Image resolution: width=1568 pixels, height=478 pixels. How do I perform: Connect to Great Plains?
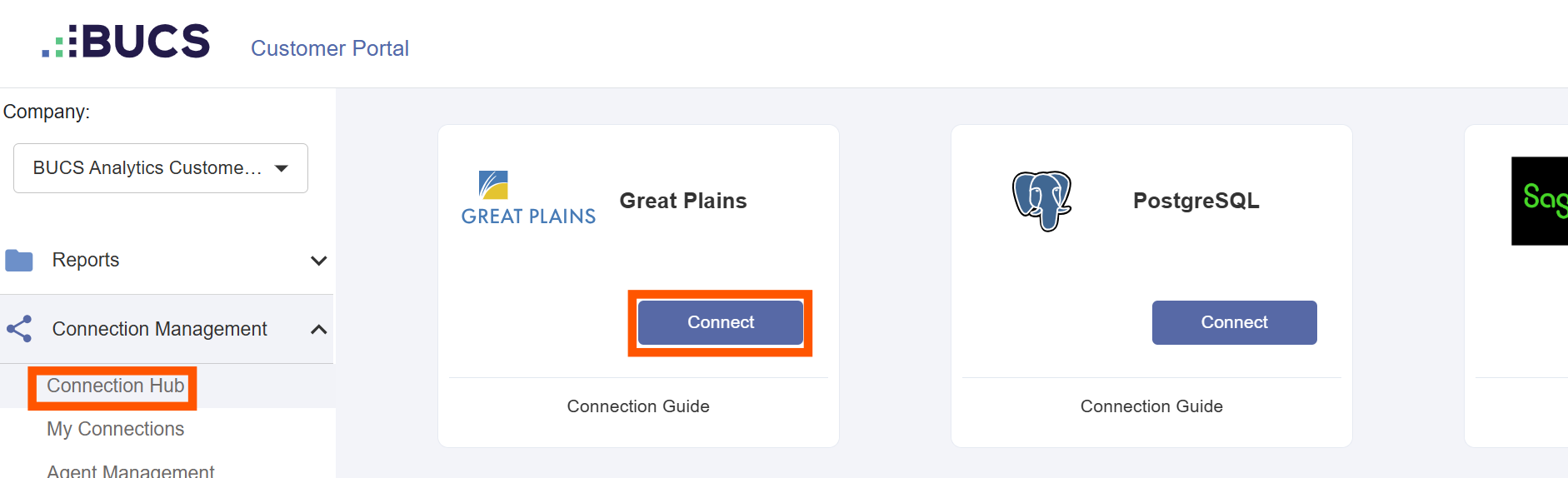721,322
